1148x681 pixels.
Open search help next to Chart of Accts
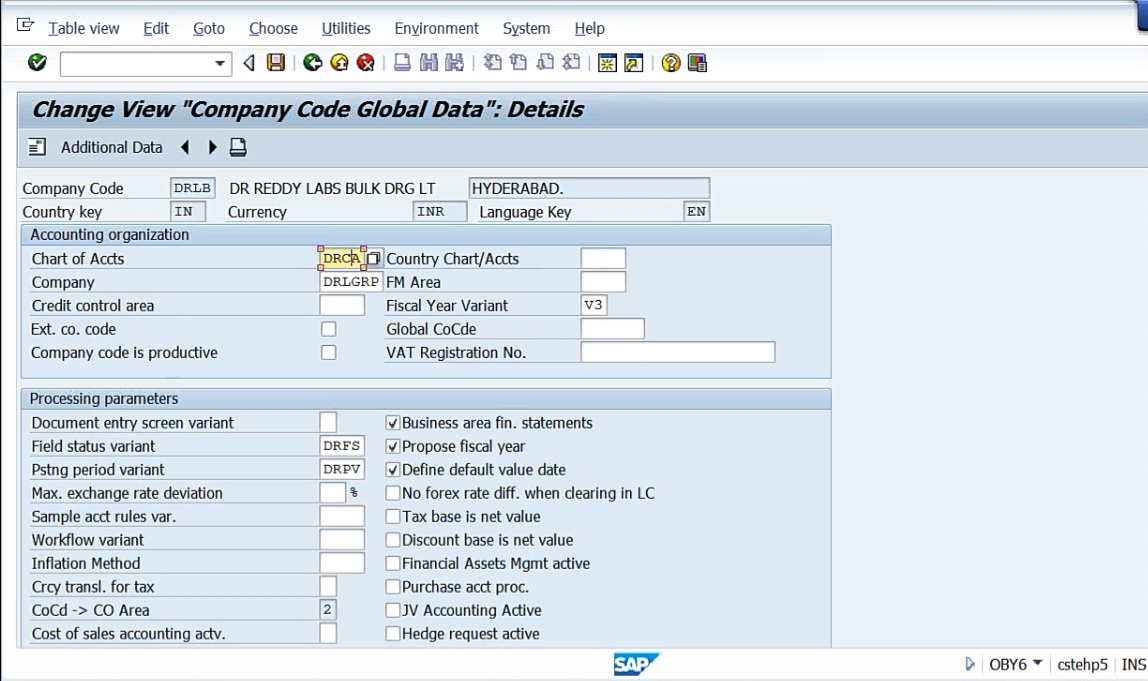pos(373,258)
